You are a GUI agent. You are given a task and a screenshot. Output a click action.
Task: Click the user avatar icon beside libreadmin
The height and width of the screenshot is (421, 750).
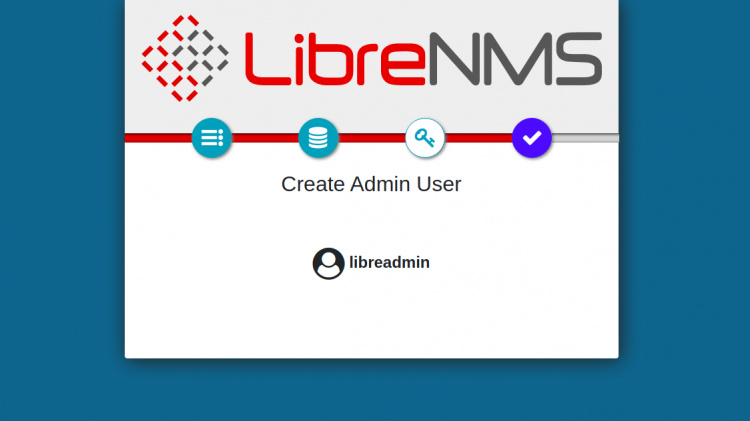click(328, 263)
